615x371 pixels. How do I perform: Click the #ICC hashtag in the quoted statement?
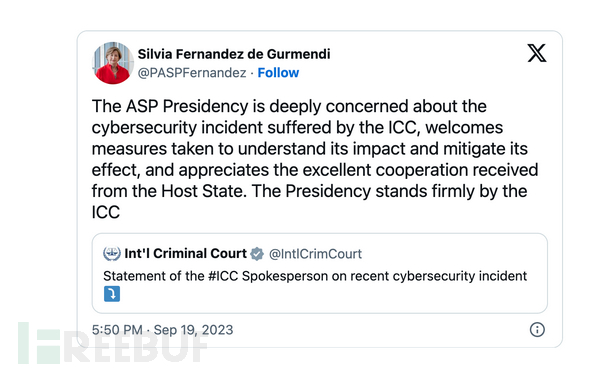coord(223,276)
